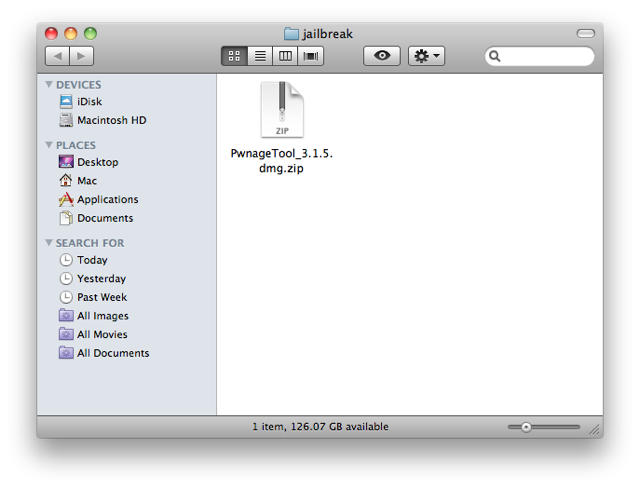The width and height of the screenshot is (640, 489).
Task: Click in the Finder search field
Action: pos(545,57)
